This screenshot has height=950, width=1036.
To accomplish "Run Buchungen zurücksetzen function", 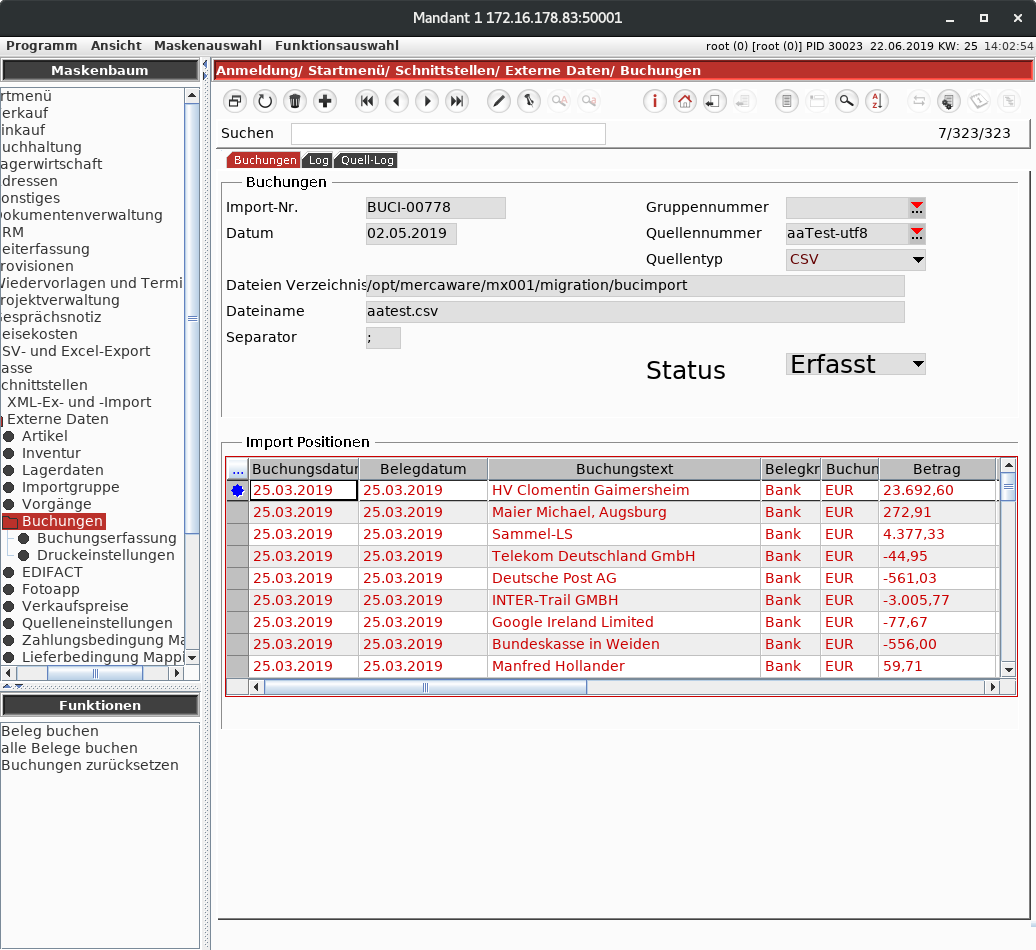I will [x=90, y=765].
